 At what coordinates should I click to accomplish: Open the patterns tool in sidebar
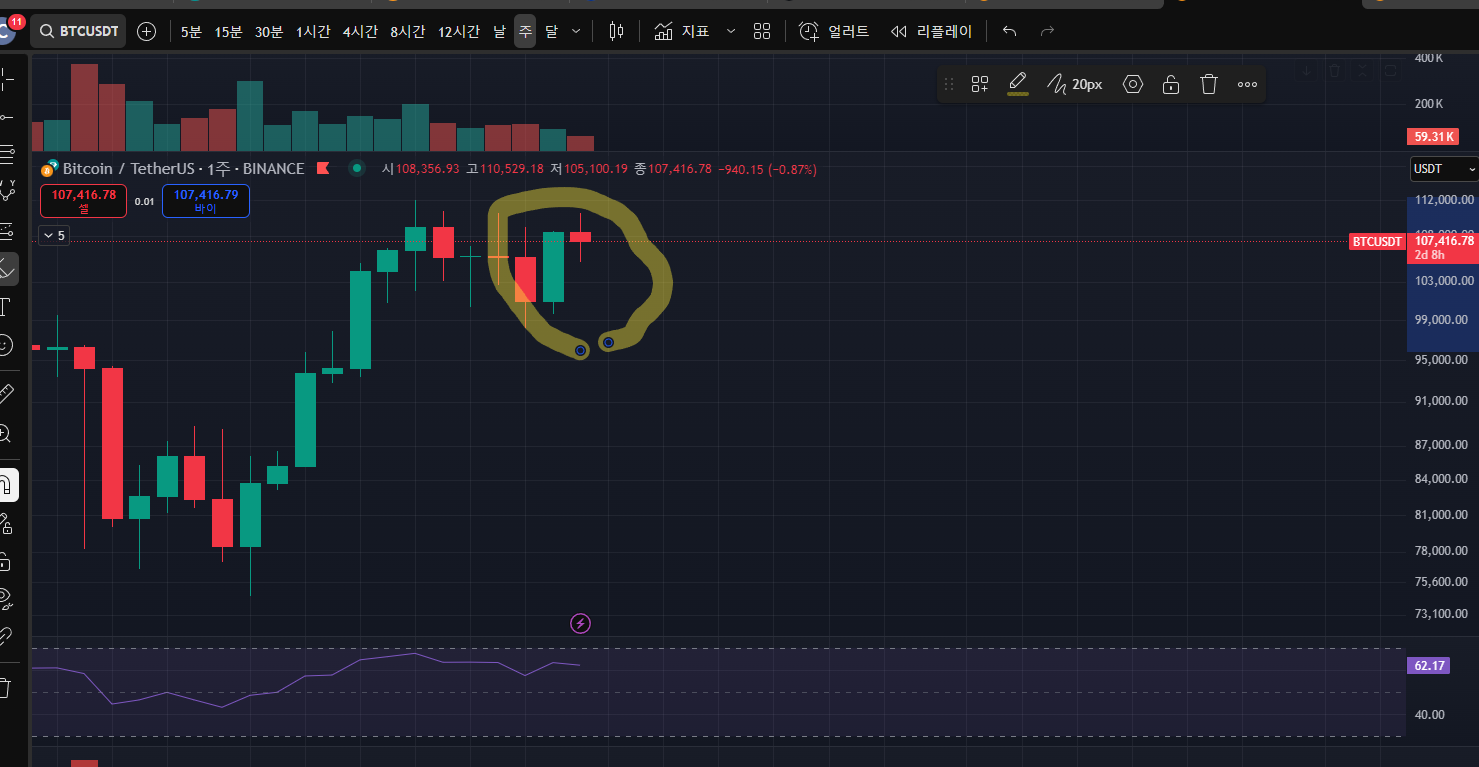(x=8, y=191)
